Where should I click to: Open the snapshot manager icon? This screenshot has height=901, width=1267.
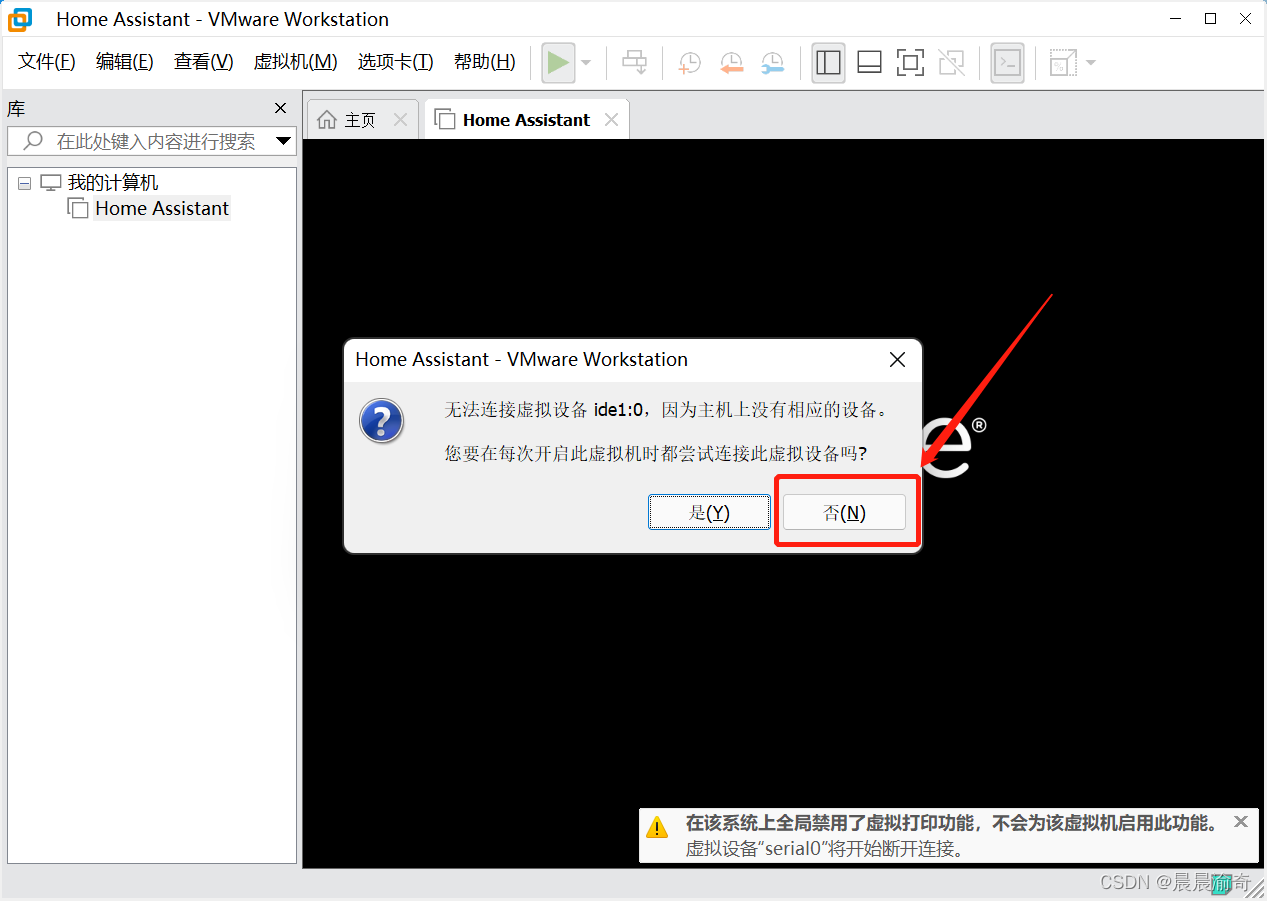tap(772, 63)
